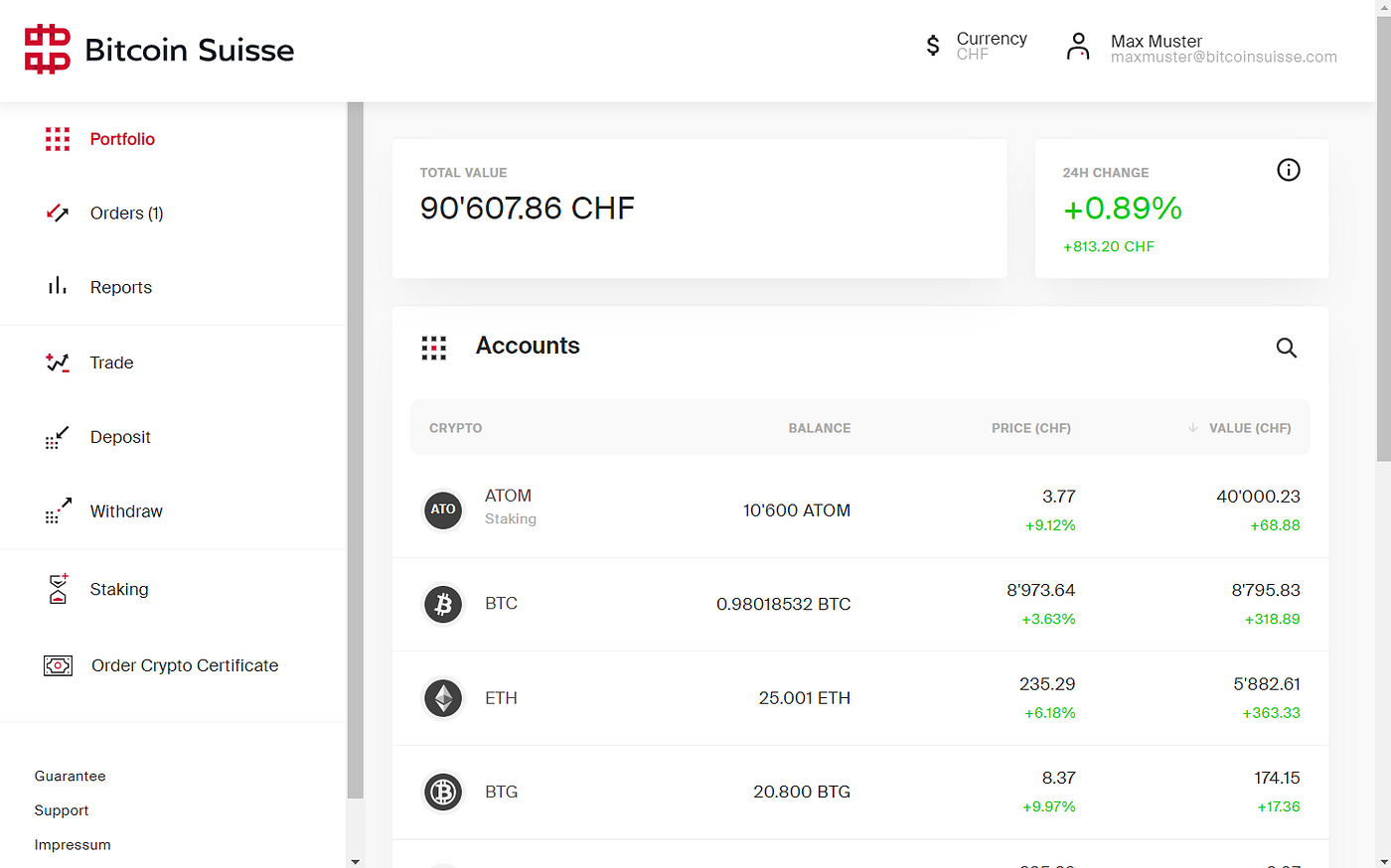Image resolution: width=1391 pixels, height=868 pixels.
Task: Open the 24H change info icon
Action: click(1289, 170)
